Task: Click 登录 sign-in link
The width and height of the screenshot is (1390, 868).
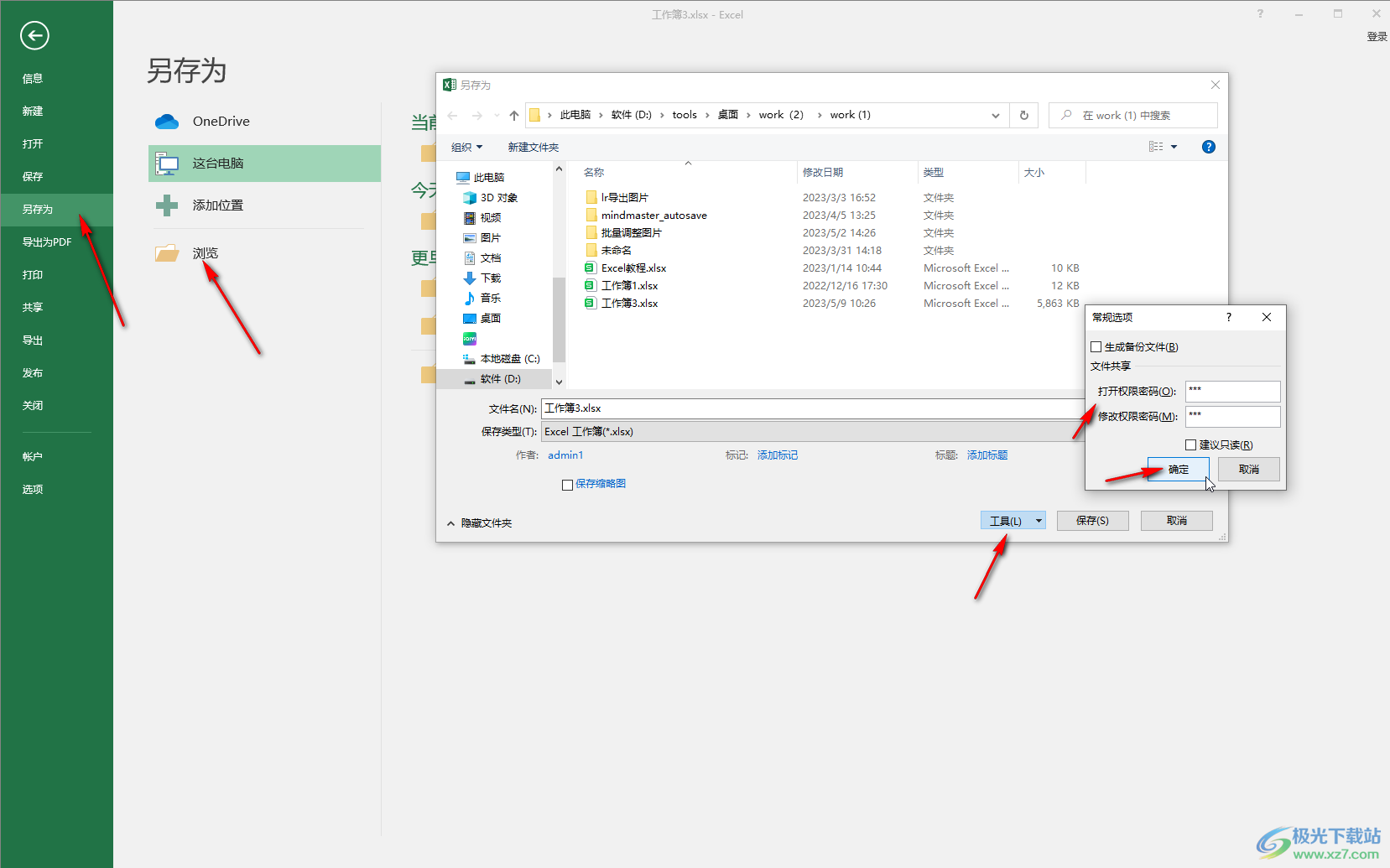Action: 1377,37
